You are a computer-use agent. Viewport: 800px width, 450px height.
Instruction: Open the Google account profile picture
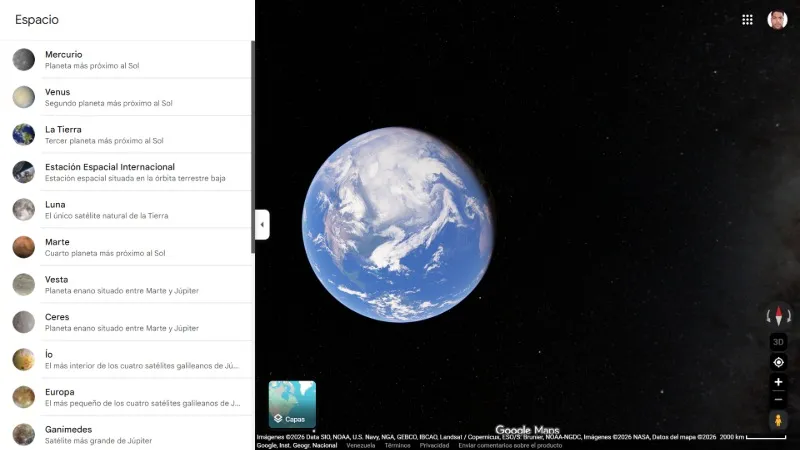click(777, 20)
